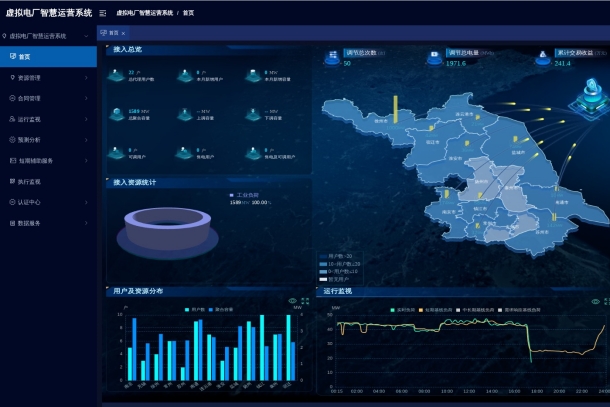This screenshot has width=610, height=407.
Task: Click 虚拟电厂智慧运营系统 breadcrumb link
Action: [x=143, y=13]
